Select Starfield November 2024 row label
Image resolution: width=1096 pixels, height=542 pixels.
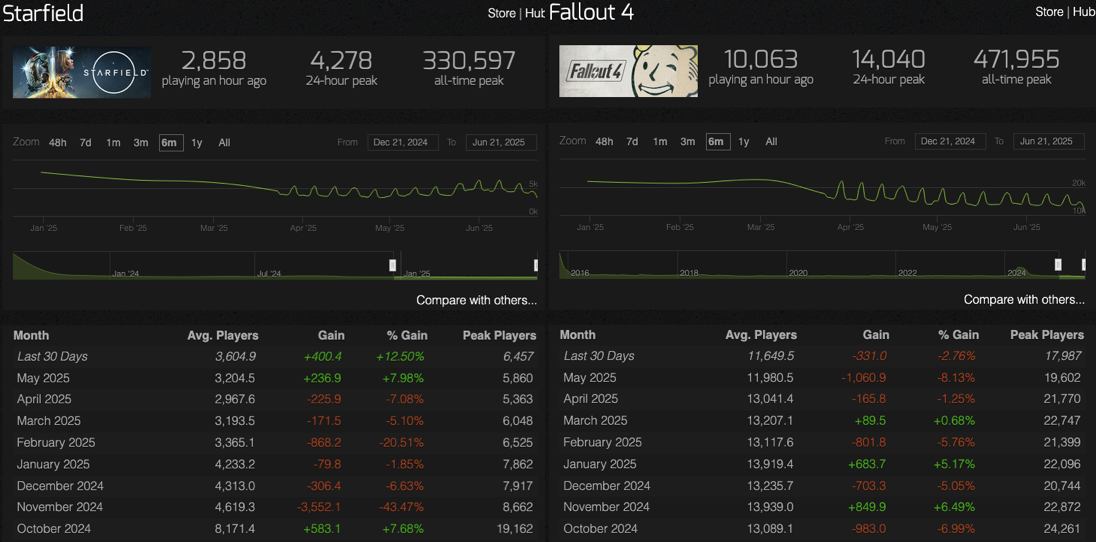[x=59, y=507]
